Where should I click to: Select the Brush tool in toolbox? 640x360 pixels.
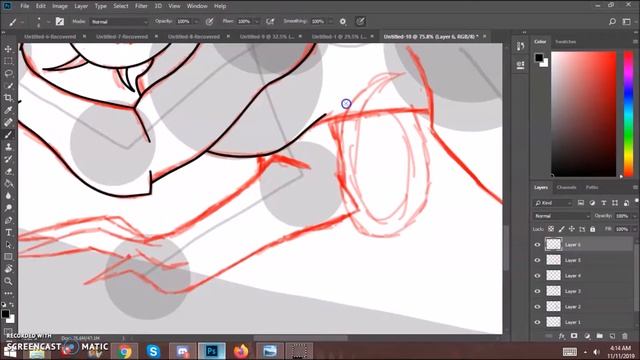click(x=8, y=135)
